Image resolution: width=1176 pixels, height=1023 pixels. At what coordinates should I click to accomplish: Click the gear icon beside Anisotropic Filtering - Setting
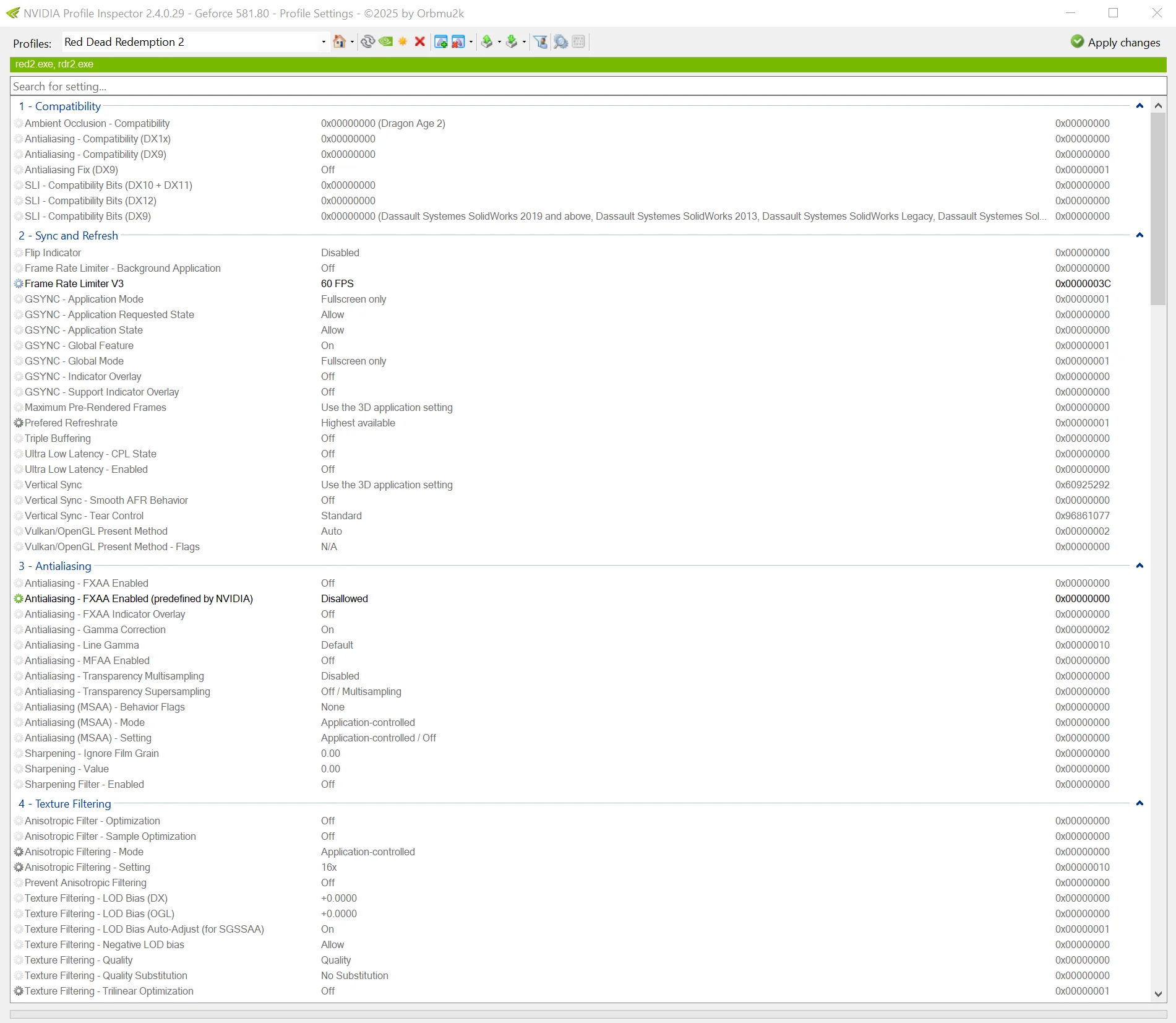pos(19,867)
